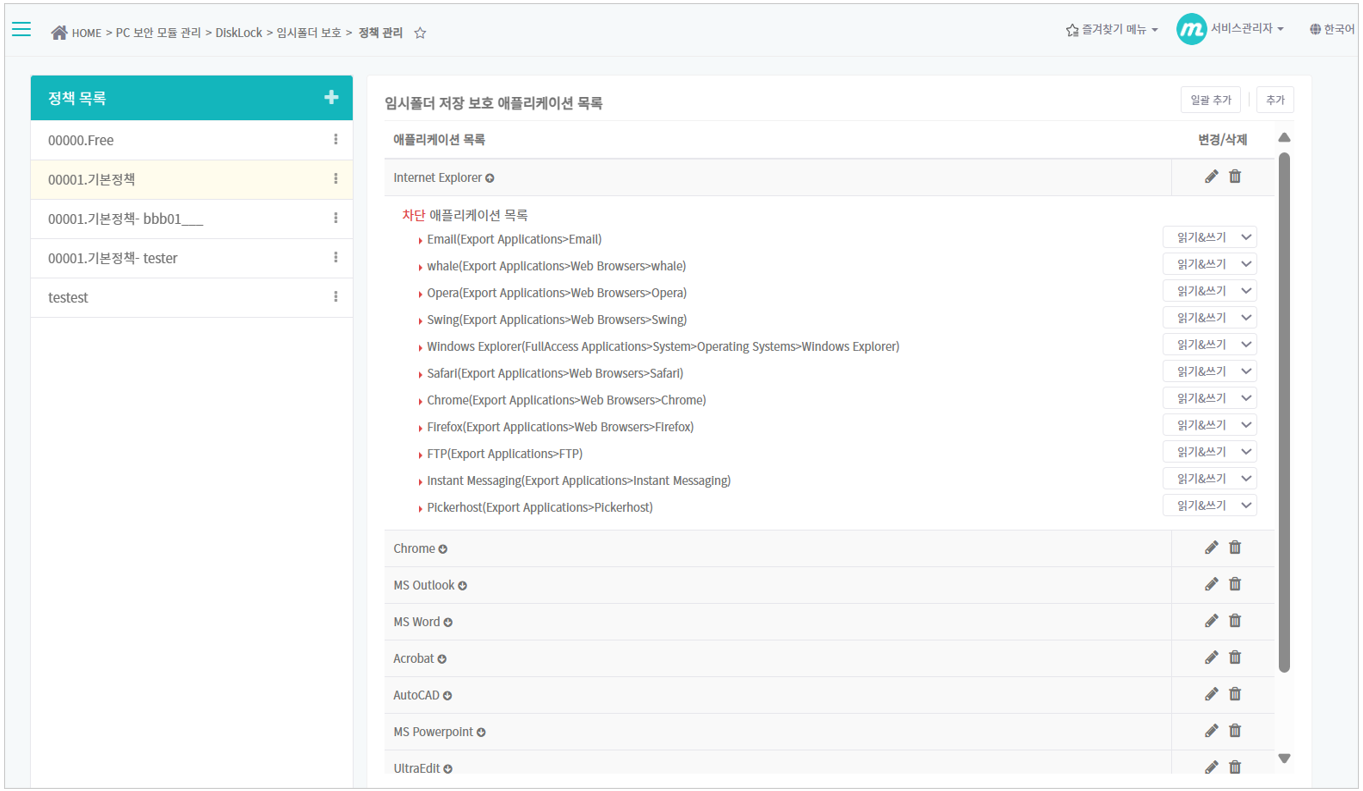Screen dimensions: 1363x791
Task: Open kebab menu for 00001.기본정책- tester
Action: pos(336,257)
